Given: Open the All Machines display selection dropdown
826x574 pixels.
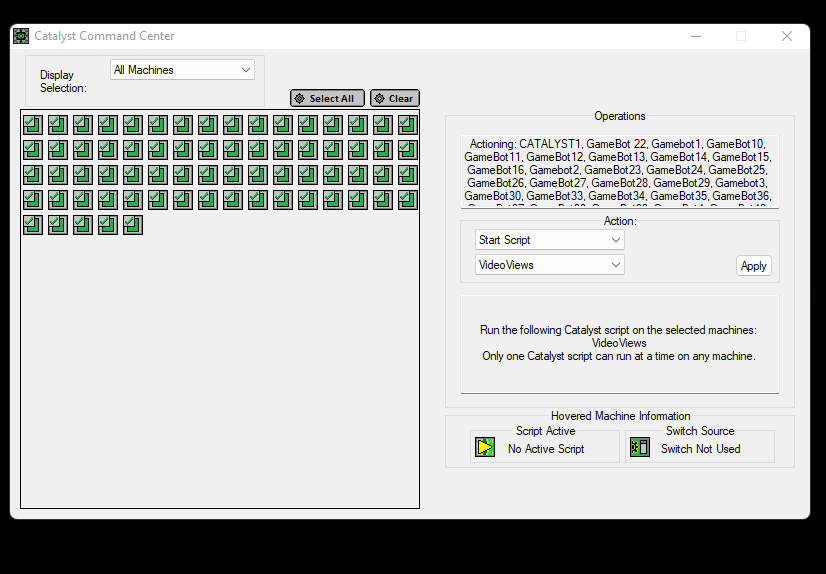Looking at the screenshot, I should 182,70.
